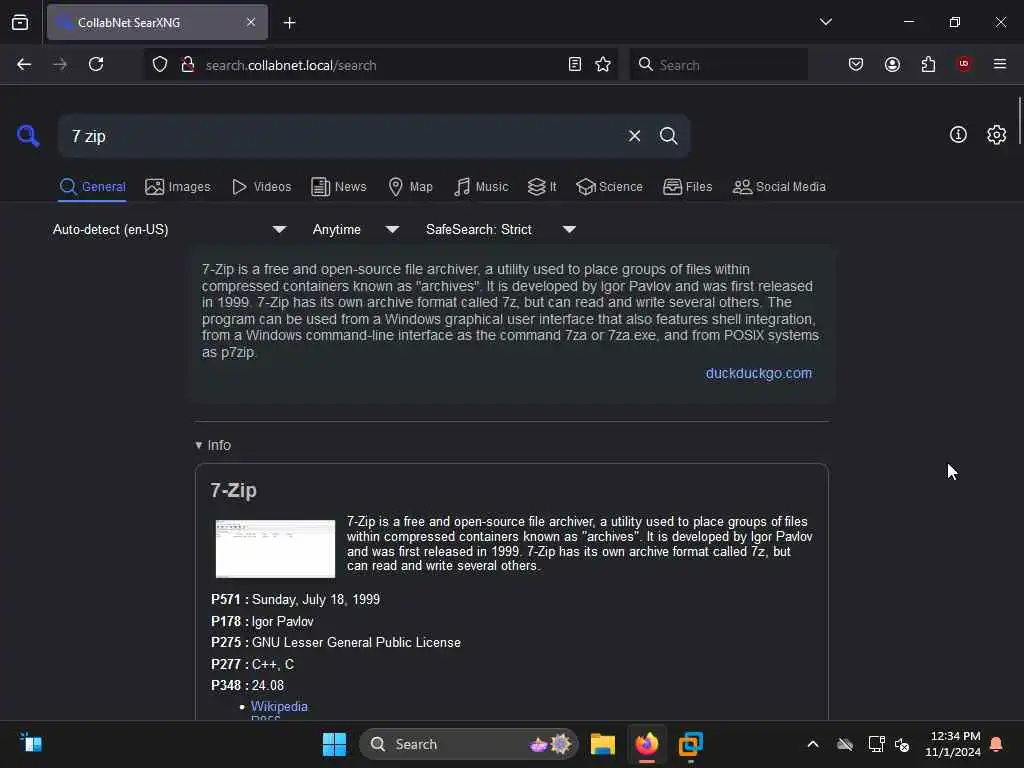Switch to the News category

(338, 187)
